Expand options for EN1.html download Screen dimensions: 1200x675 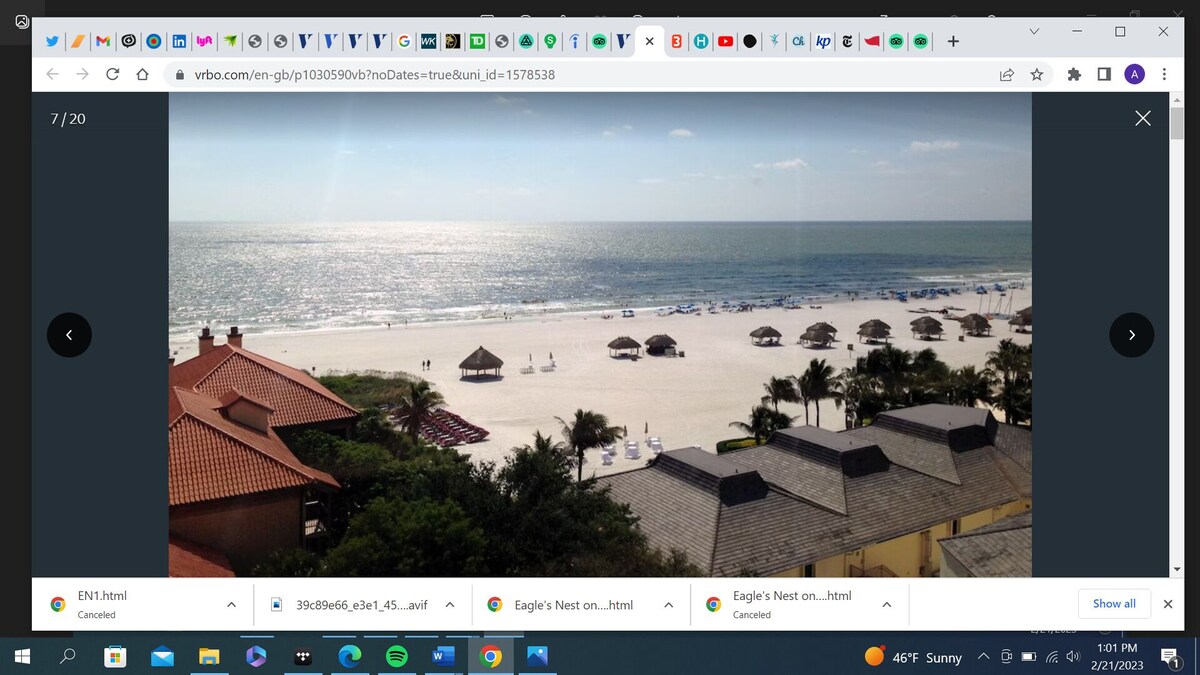pyautogui.click(x=231, y=604)
